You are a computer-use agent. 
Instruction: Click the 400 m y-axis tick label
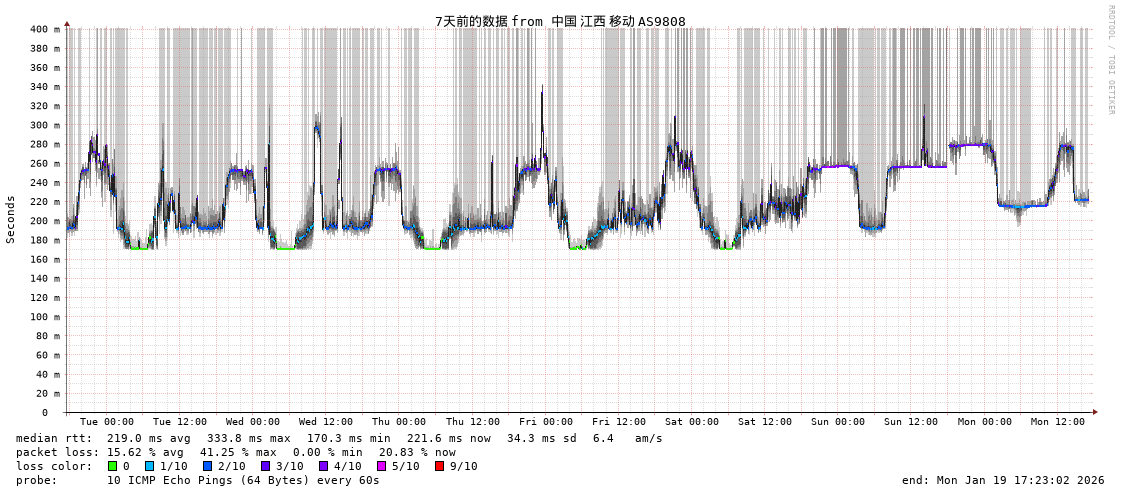(x=44, y=30)
